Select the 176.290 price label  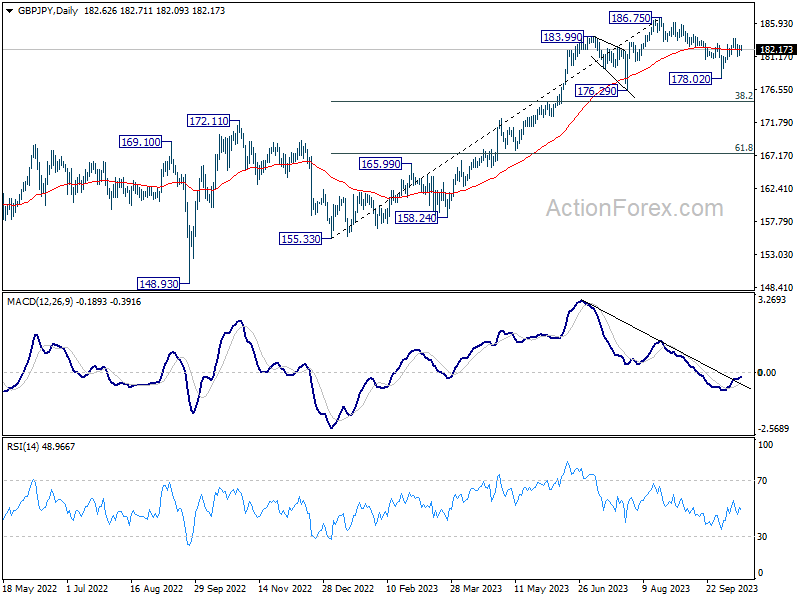tap(597, 91)
